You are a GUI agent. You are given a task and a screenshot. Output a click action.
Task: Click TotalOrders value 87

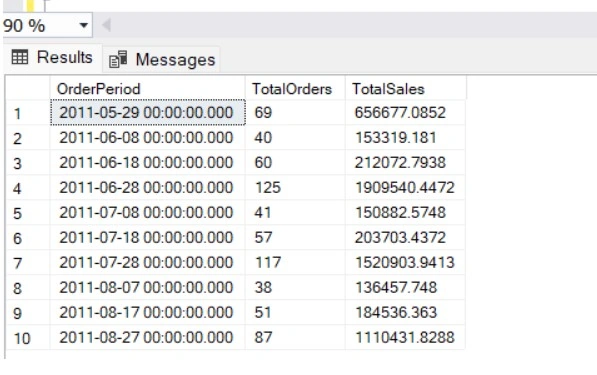295,338
